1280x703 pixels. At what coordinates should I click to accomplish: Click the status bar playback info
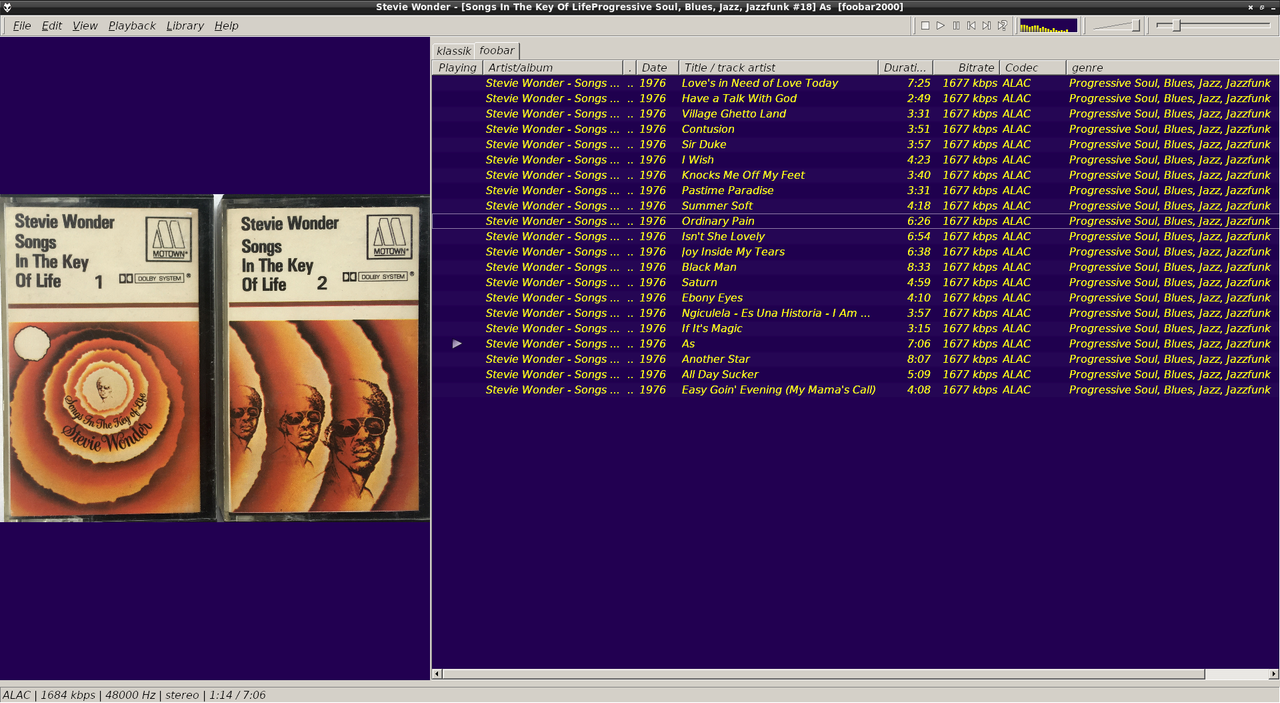tap(135, 694)
